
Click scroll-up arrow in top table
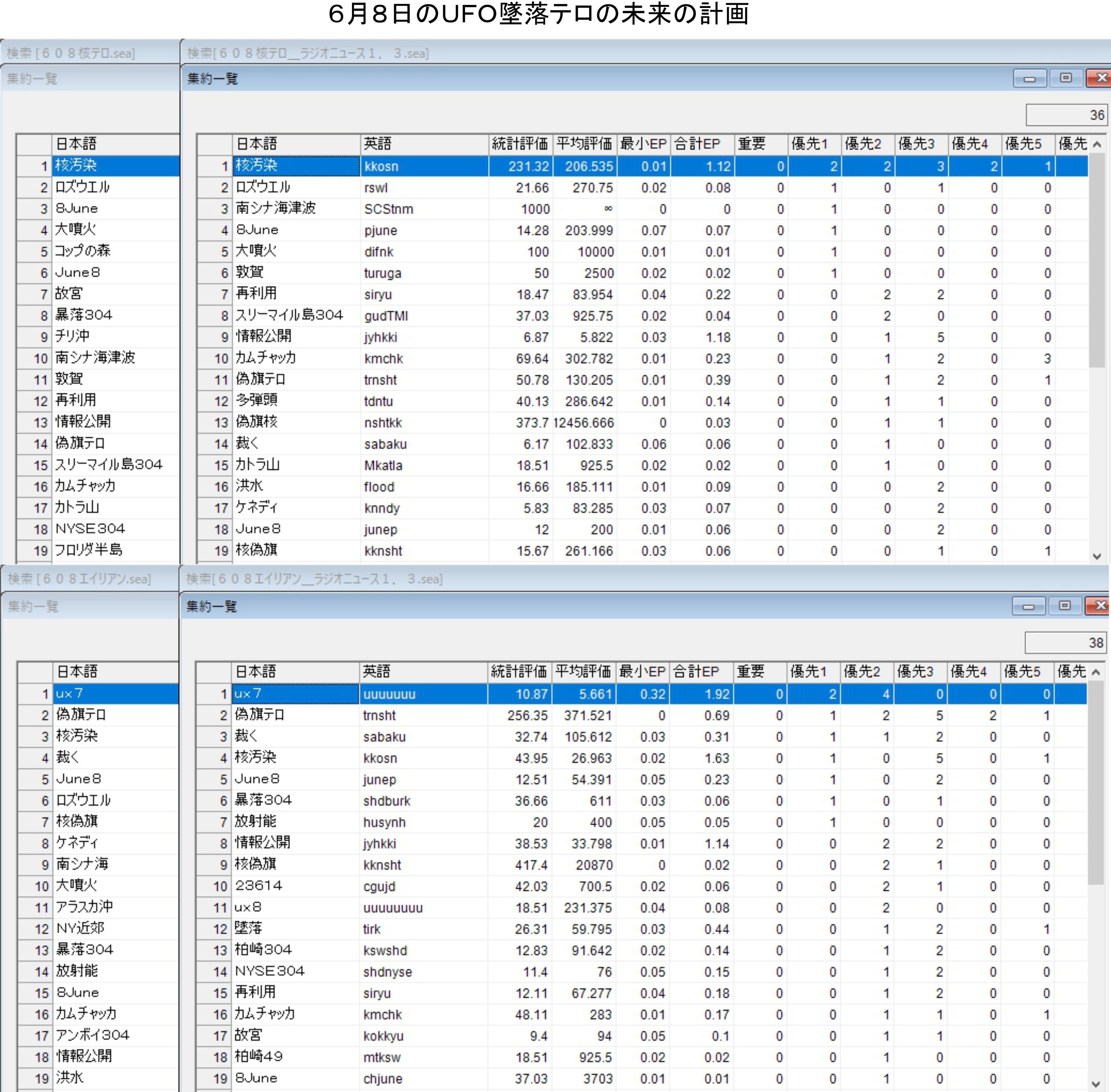1097,144
